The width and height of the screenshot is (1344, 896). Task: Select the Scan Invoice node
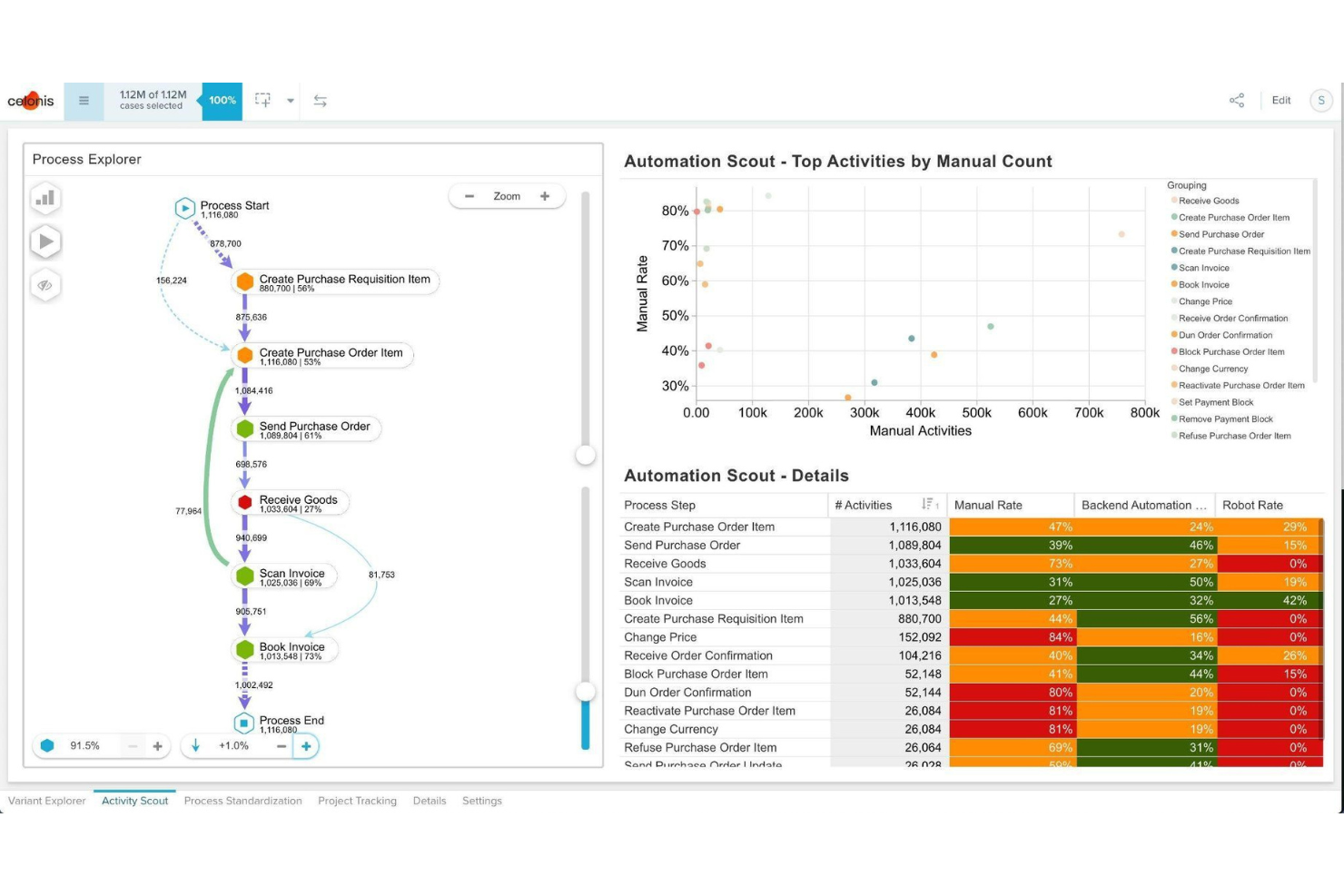[x=284, y=576]
